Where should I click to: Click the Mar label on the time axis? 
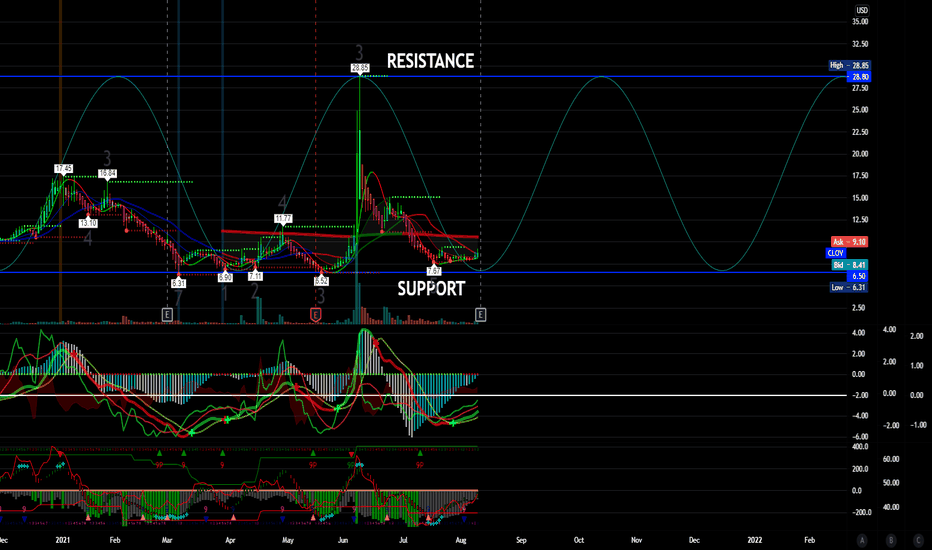pyautogui.click(x=167, y=540)
